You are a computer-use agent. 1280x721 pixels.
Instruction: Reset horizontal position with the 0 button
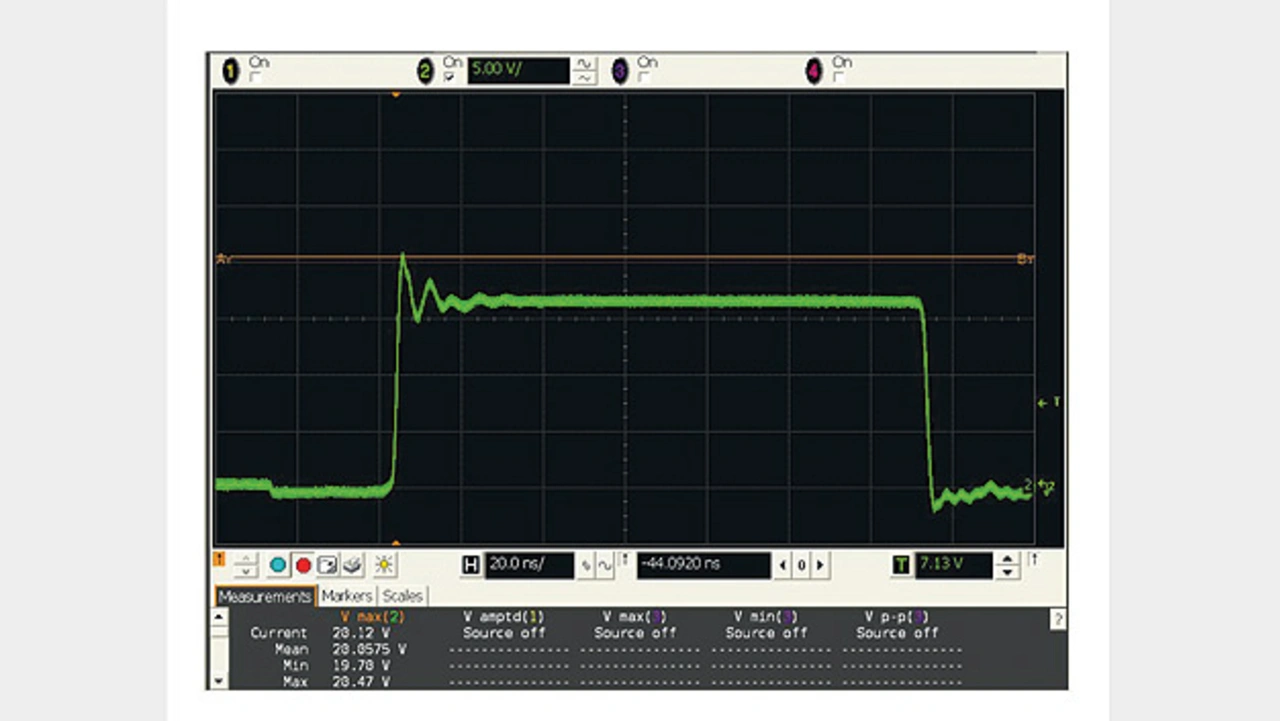[x=801, y=566]
